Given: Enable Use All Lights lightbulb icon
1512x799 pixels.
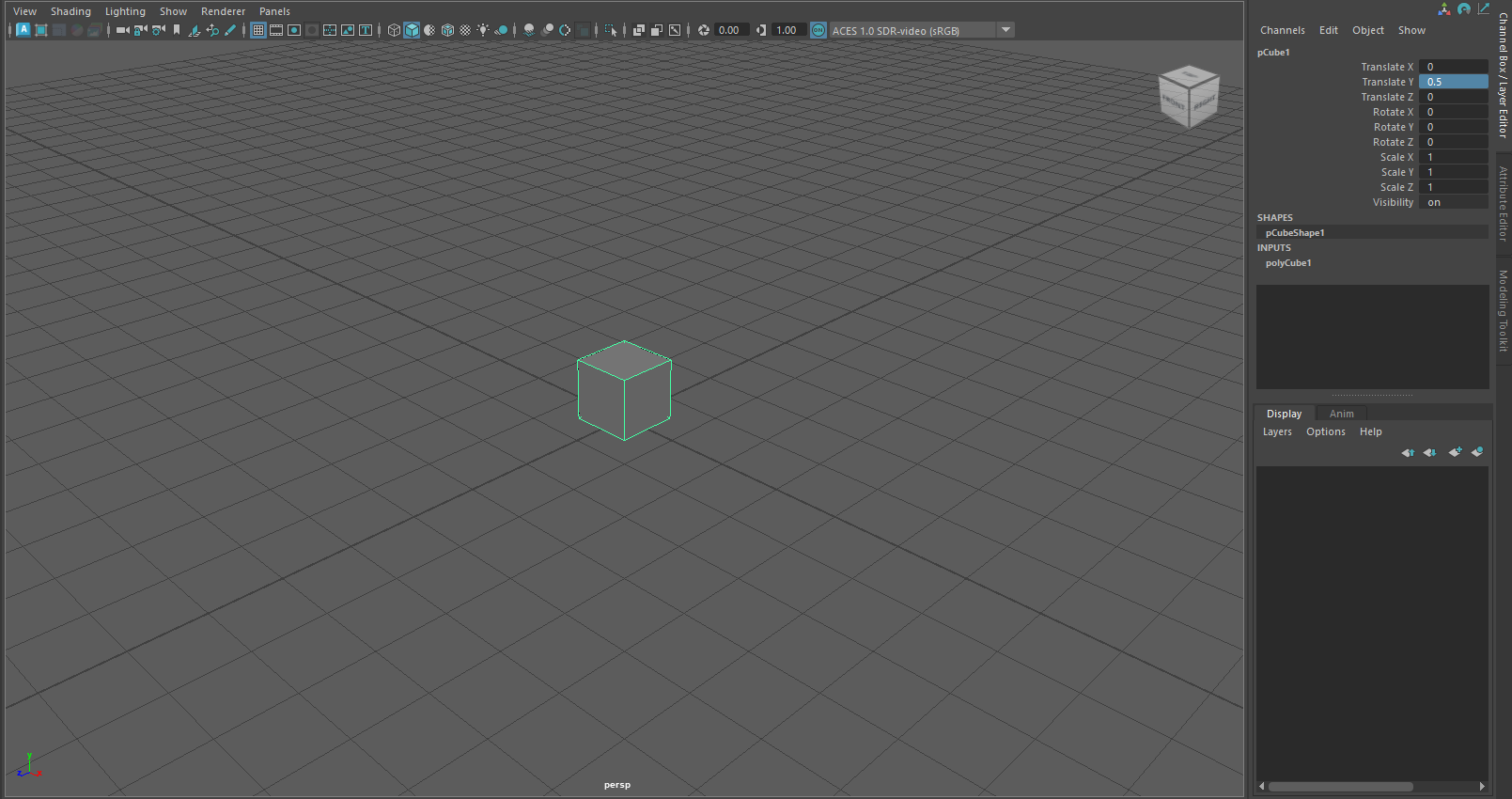Looking at the screenshot, I should (x=483, y=30).
